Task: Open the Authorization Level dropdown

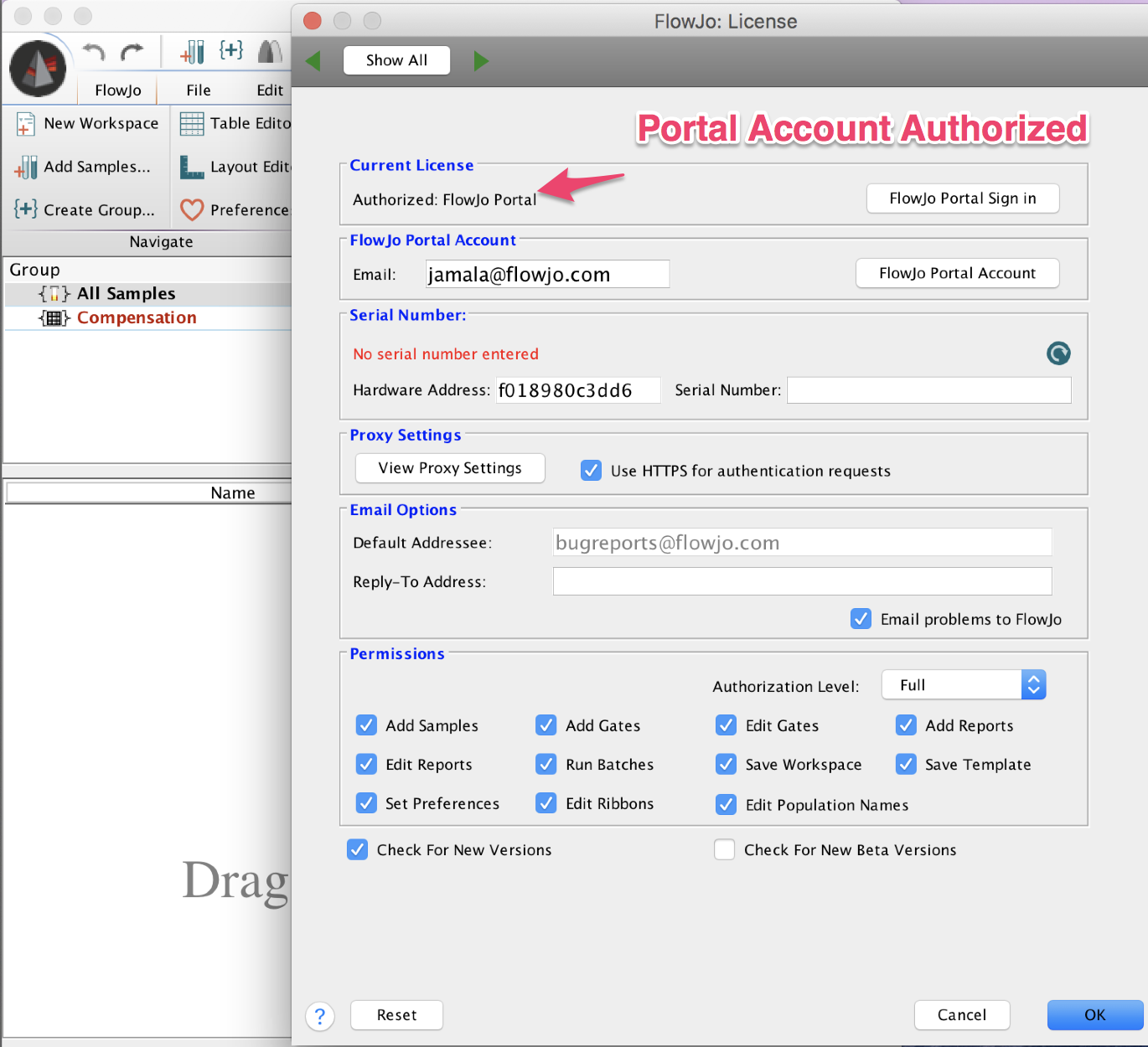Action: pos(964,685)
